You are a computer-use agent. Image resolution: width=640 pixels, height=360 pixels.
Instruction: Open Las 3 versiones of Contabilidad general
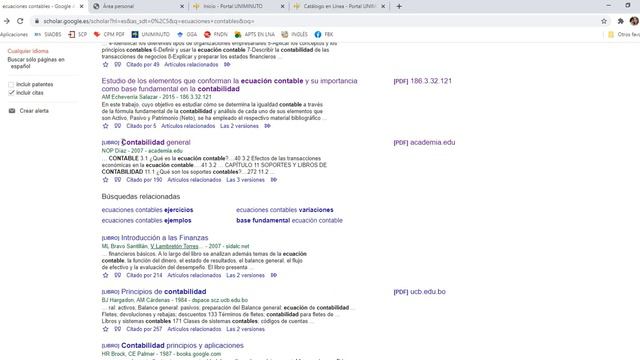tap(245, 180)
